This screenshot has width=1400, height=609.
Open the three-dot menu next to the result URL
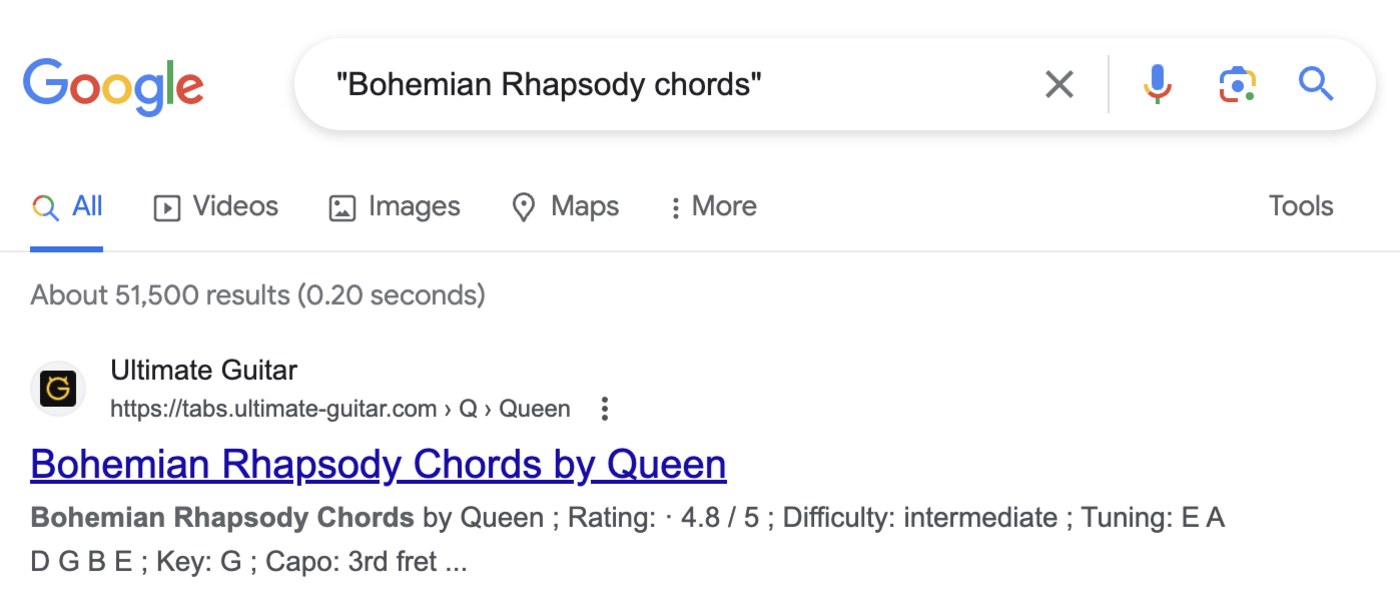pyautogui.click(x=604, y=408)
